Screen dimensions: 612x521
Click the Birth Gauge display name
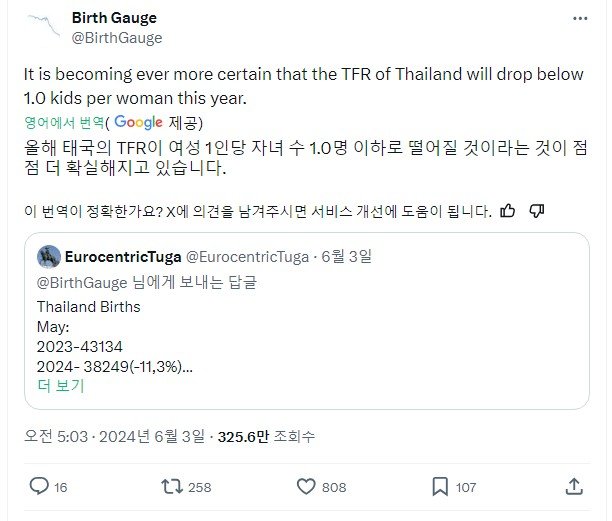pyautogui.click(x=115, y=18)
